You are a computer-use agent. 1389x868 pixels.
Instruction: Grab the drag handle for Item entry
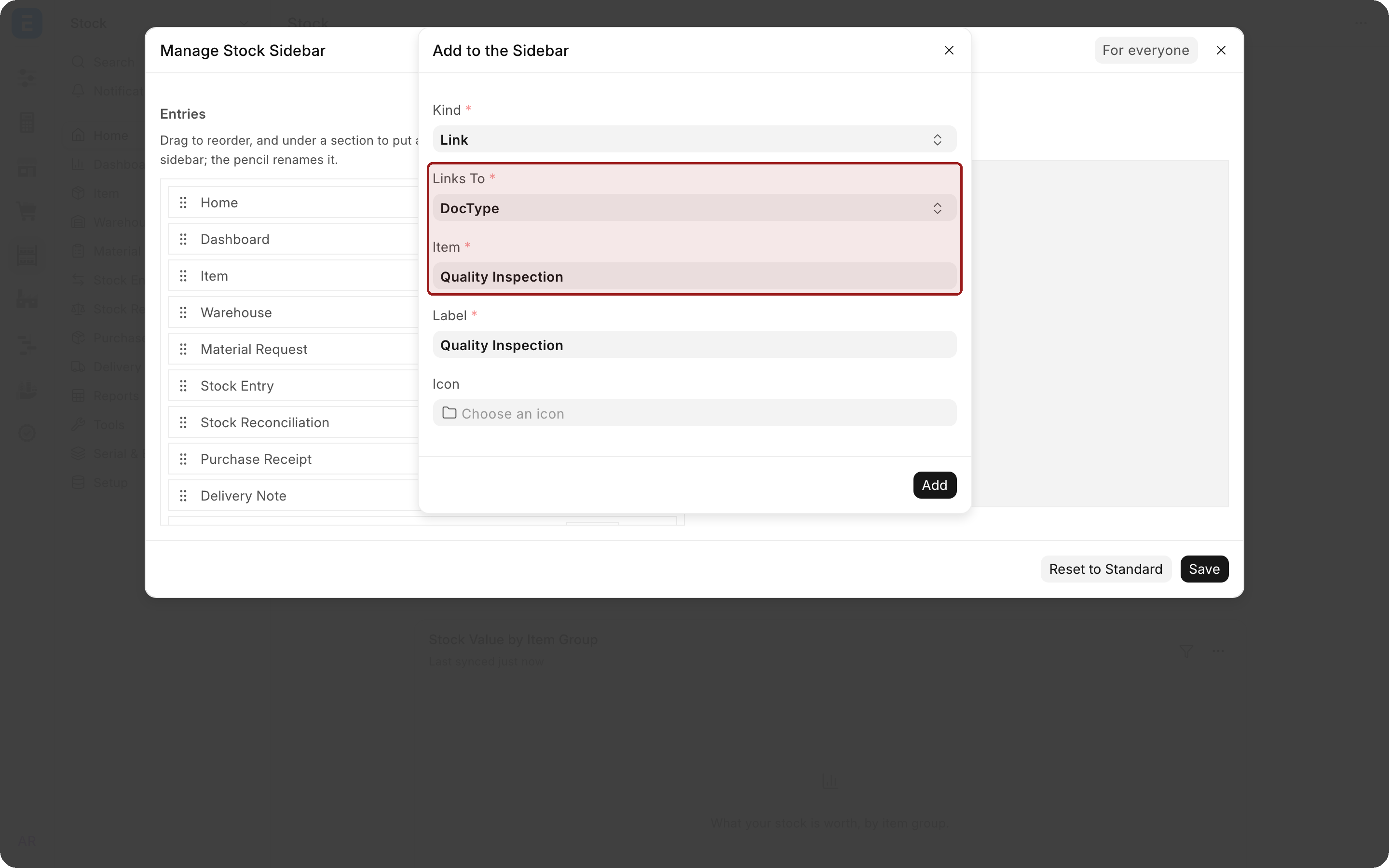coord(183,276)
